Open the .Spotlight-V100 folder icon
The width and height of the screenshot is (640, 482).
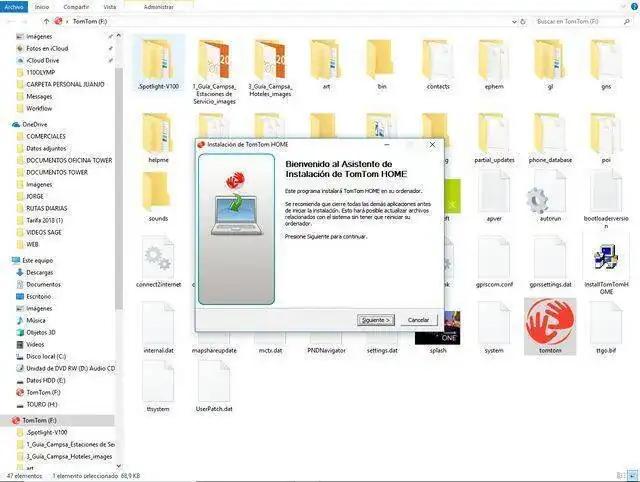coord(158,60)
